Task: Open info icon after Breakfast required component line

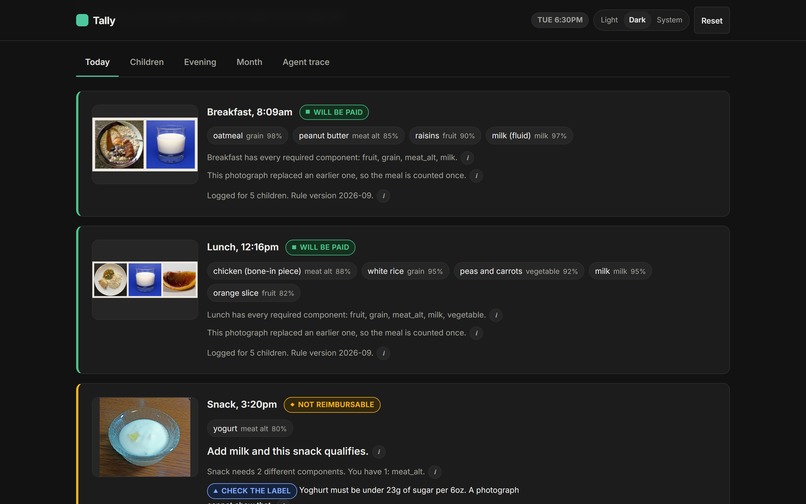Action: click(x=467, y=157)
